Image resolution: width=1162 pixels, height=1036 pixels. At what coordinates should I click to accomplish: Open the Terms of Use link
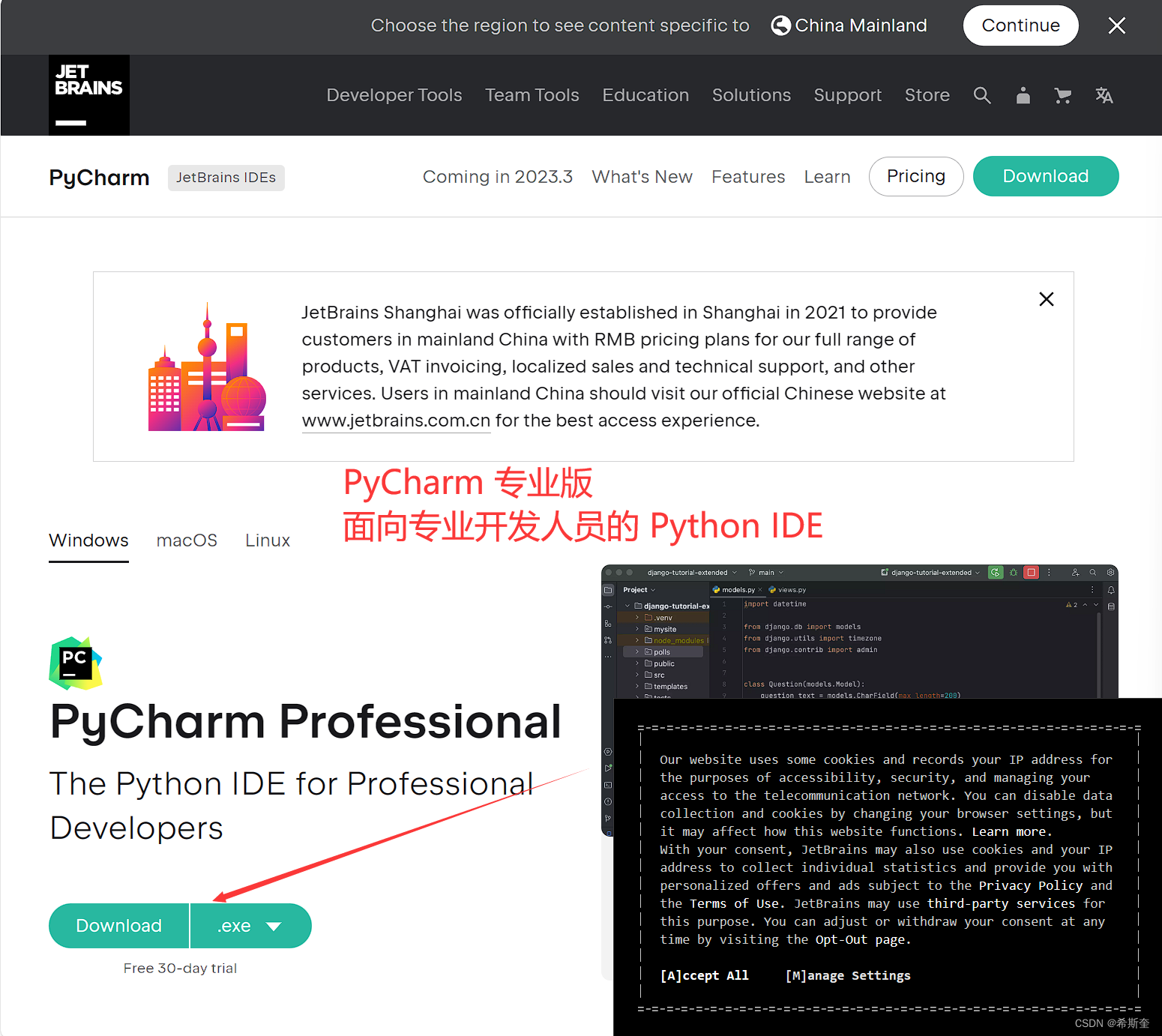pos(735,903)
